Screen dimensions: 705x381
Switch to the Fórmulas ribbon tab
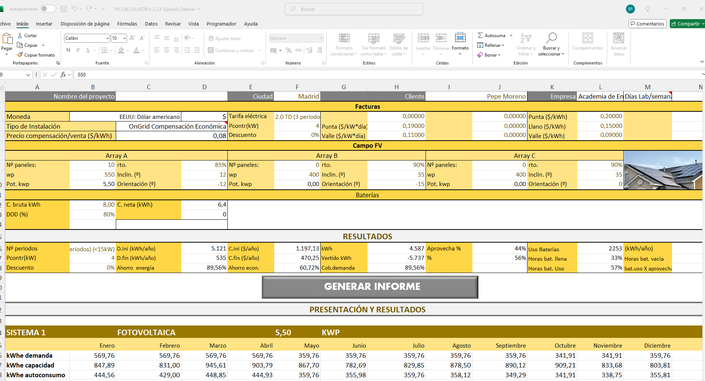click(x=127, y=24)
